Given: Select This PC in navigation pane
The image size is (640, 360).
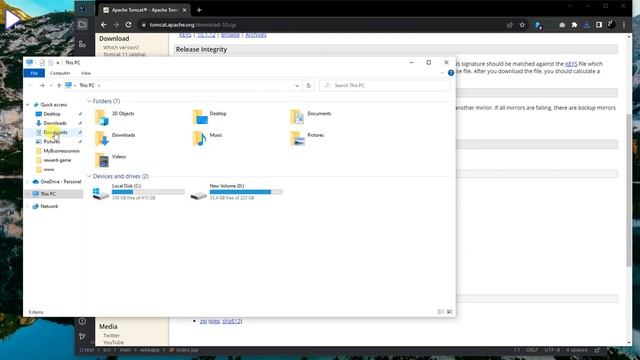Looking at the screenshot, I should point(48,194).
